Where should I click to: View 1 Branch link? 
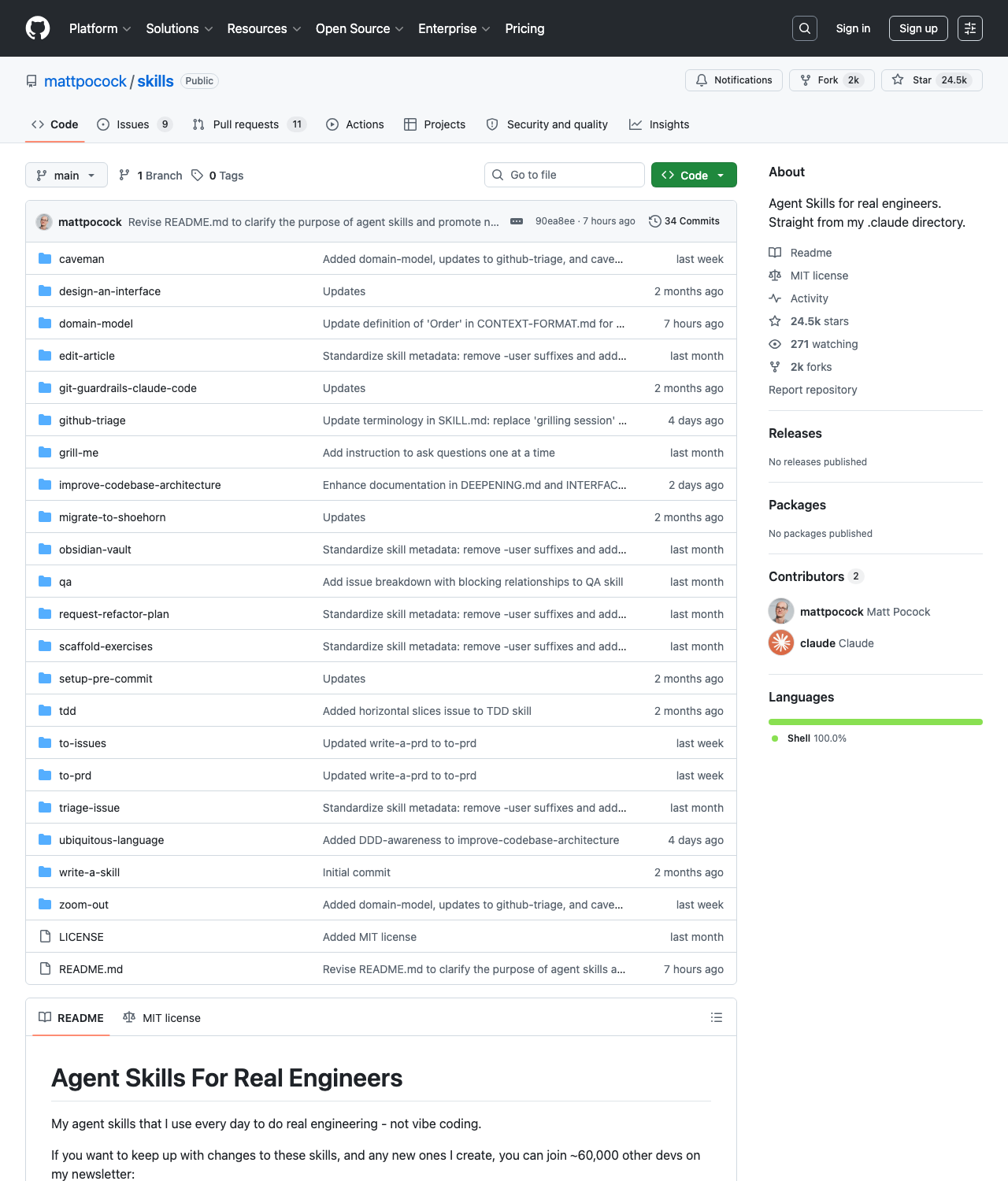pyautogui.click(x=150, y=176)
